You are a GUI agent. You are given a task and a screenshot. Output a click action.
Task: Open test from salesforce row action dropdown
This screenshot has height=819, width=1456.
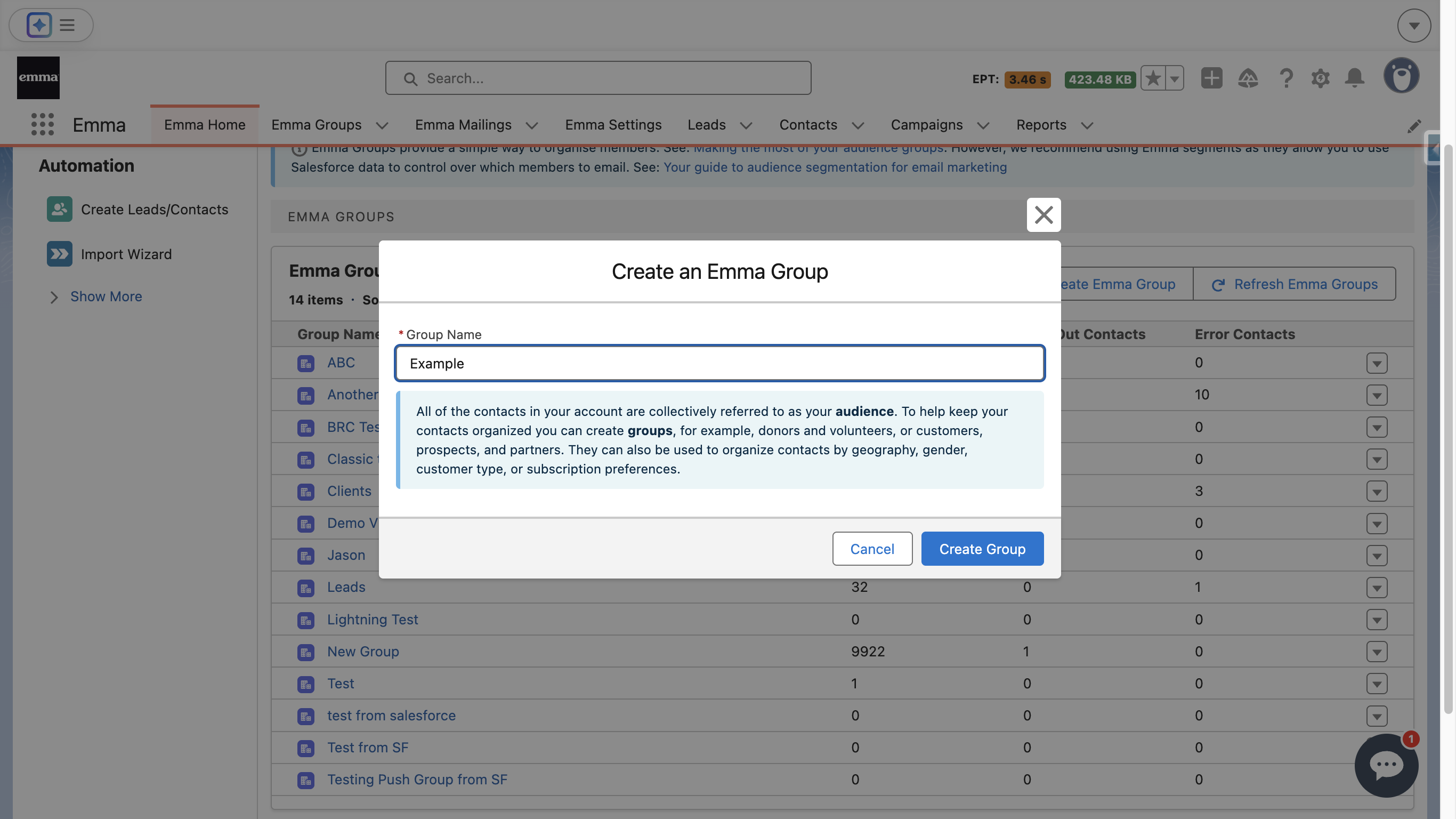coord(1377,716)
